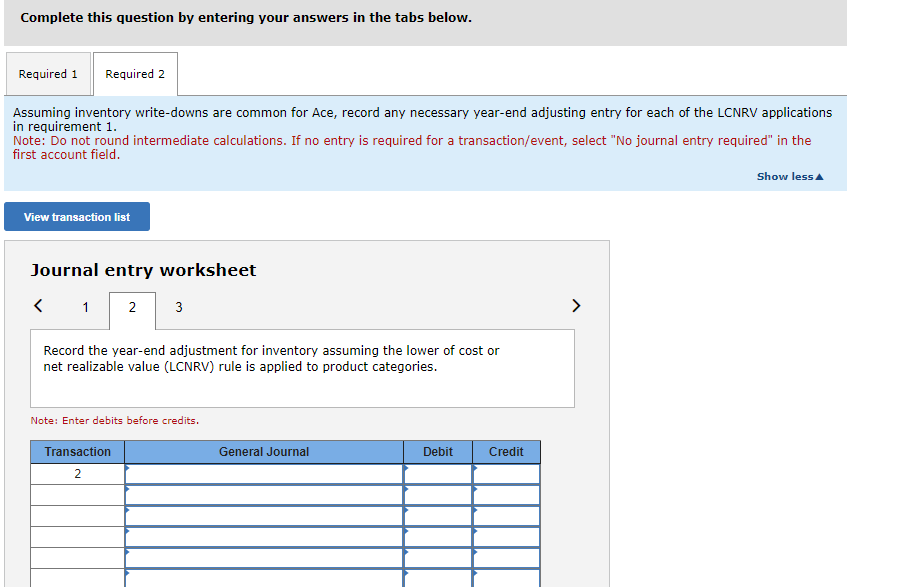Open journal entry worksheet tab 1
The width and height of the screenshot is (910, 587).
click(x=85, y=307)
